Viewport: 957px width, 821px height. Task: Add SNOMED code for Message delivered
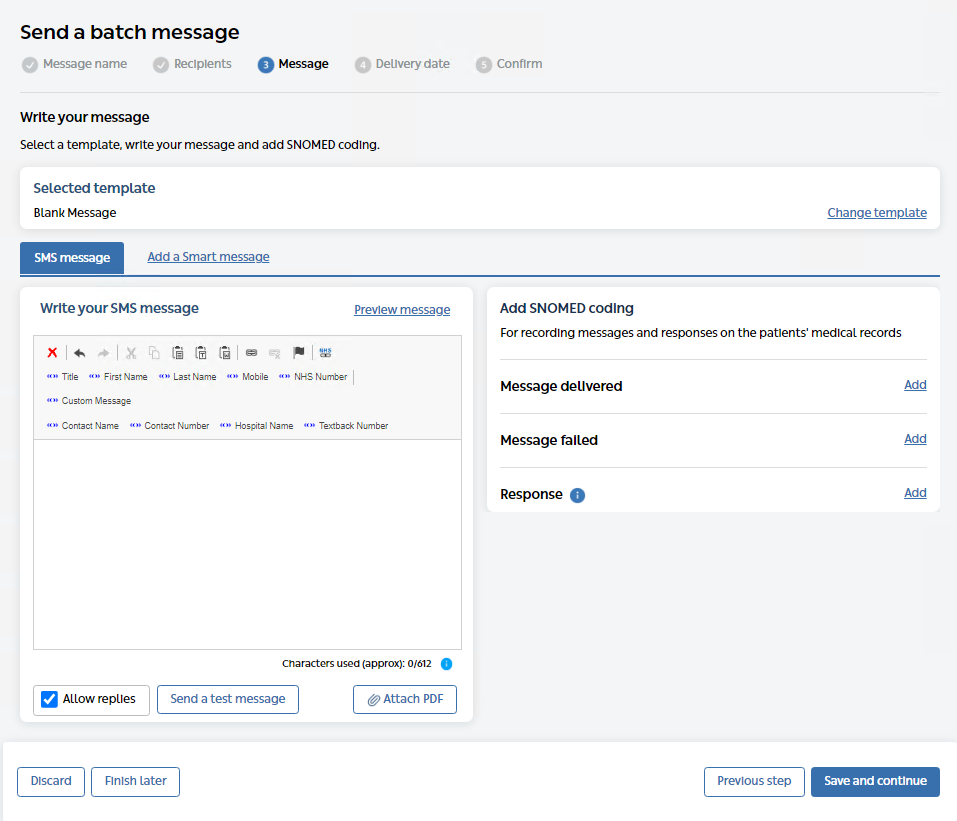914,385
